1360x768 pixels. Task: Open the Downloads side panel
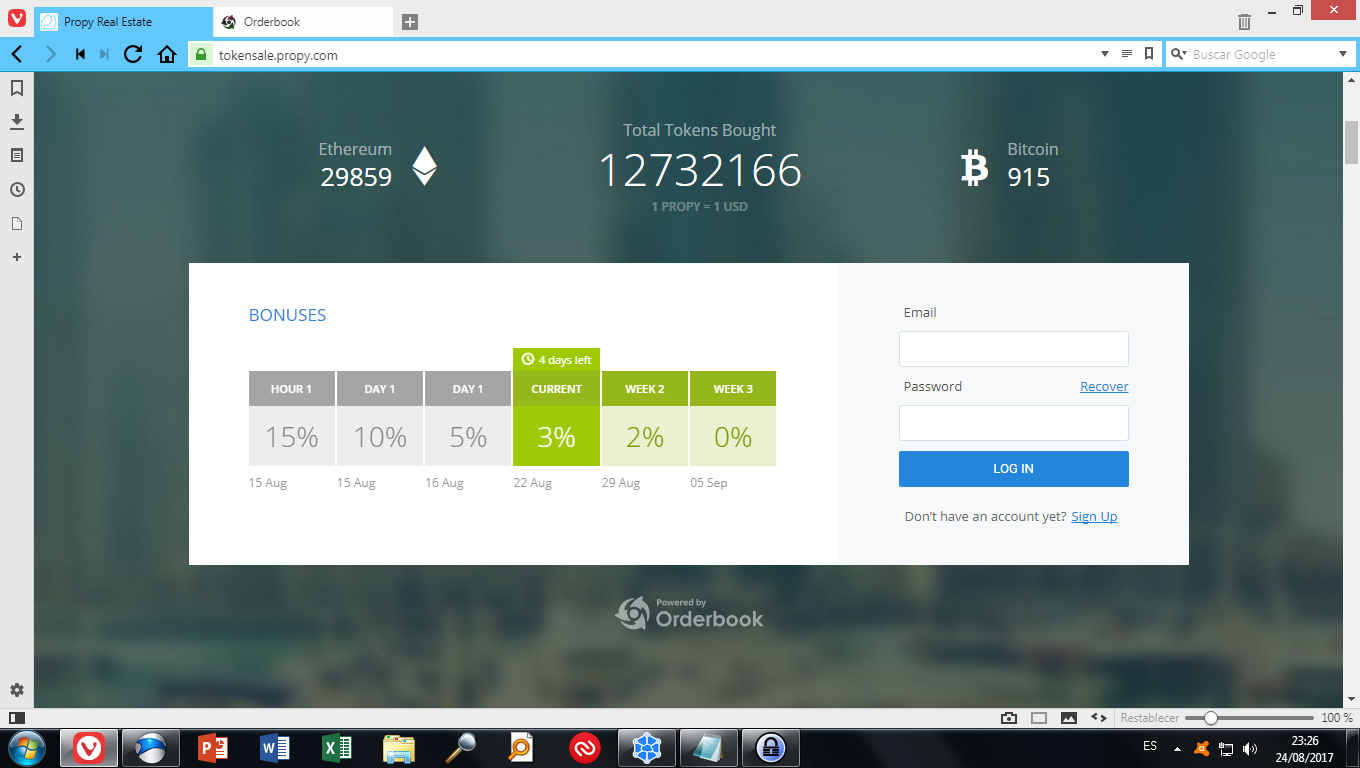pos(17,122)
